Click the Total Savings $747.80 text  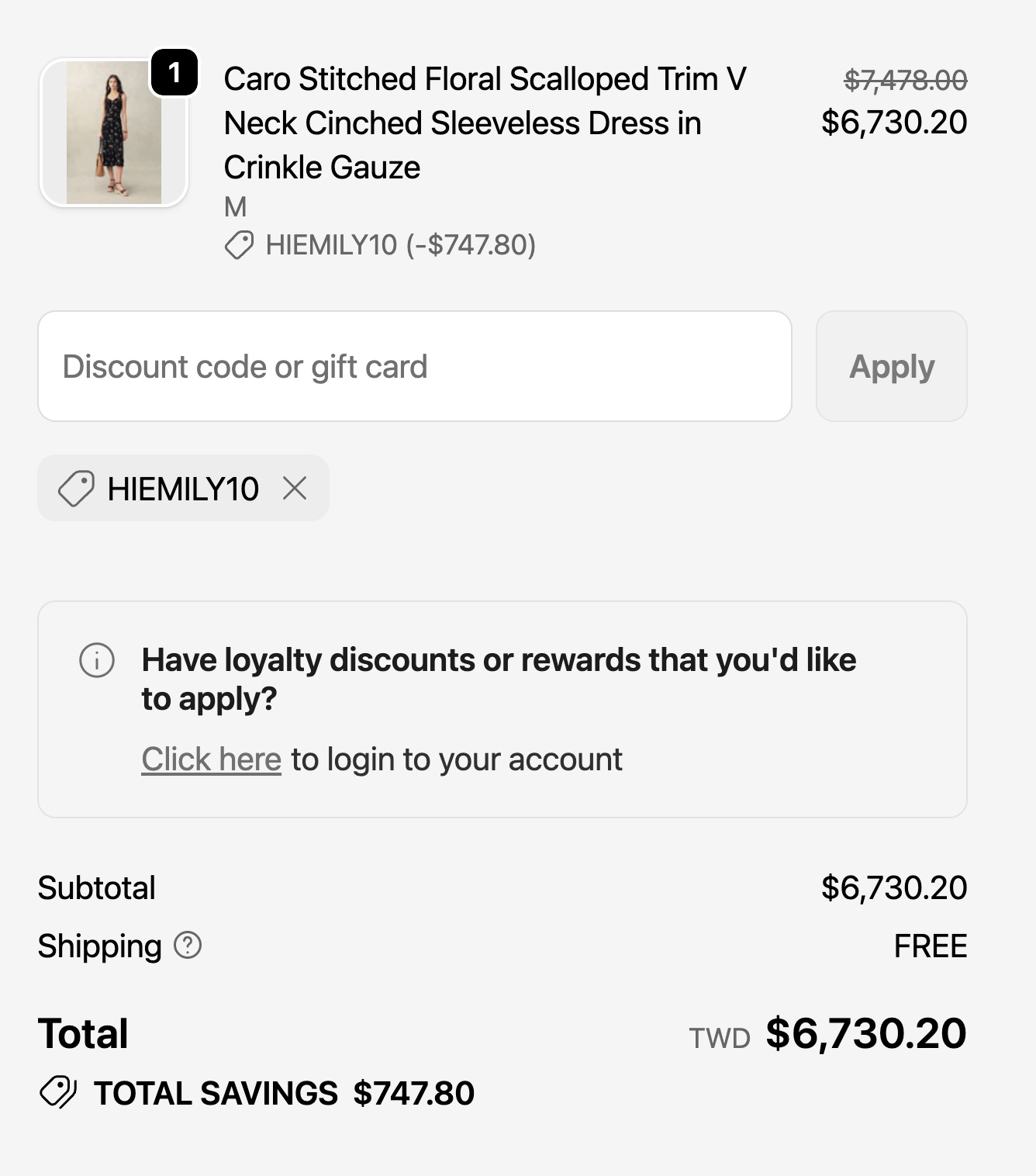tap(284, 1093)
